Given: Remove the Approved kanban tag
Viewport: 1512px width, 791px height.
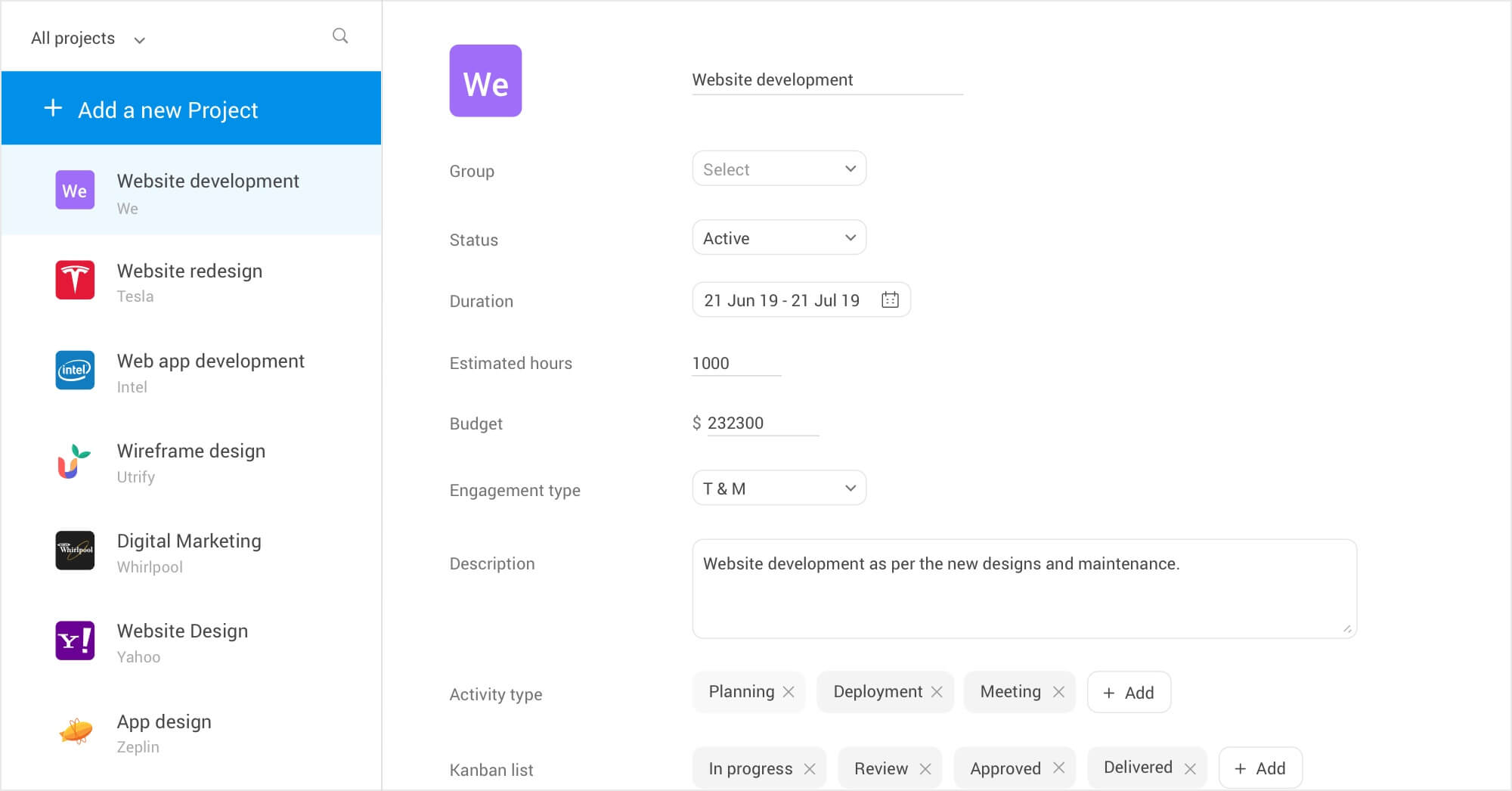Looking at the screenshot, I should (x=1058, y=768).
